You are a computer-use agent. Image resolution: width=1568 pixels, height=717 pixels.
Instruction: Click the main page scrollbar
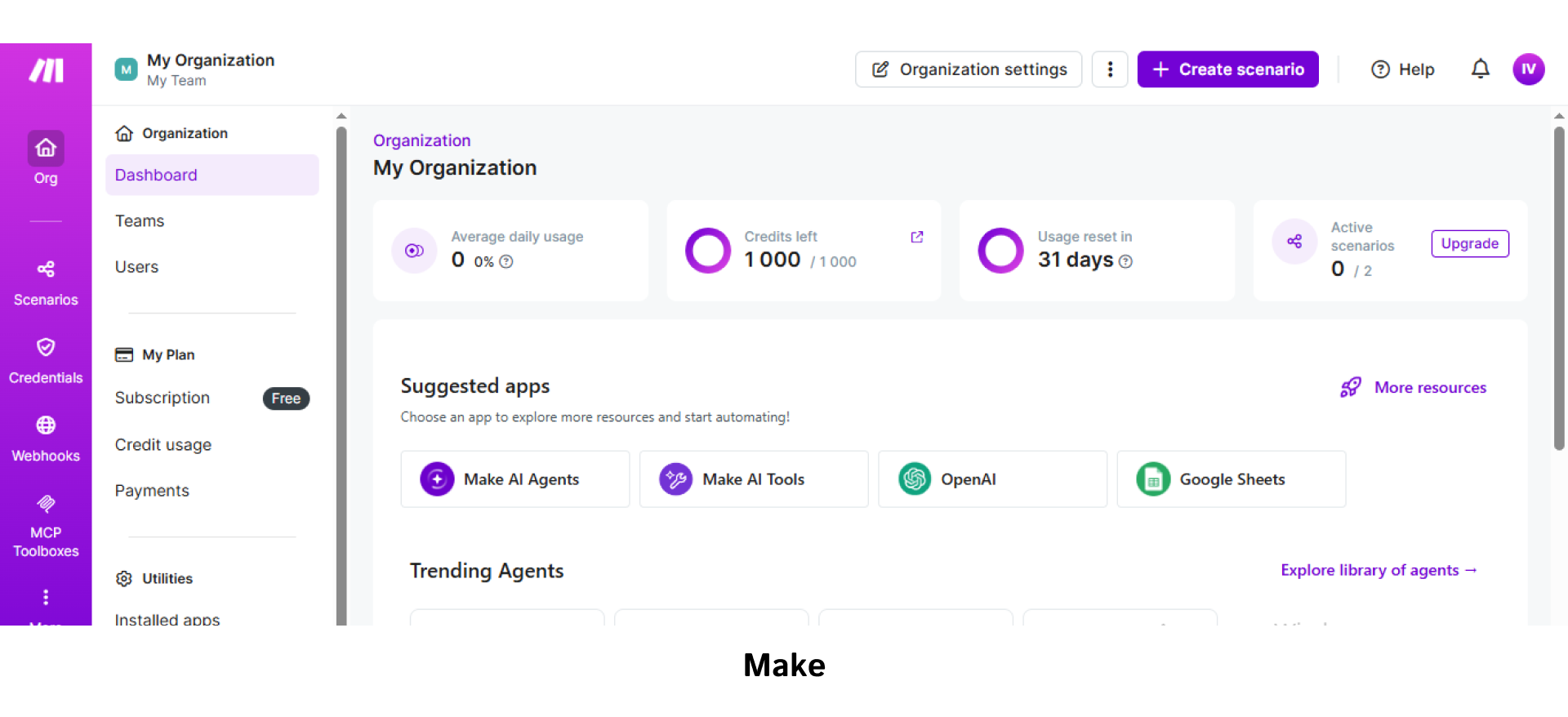pyautogui.click(x=1559, y=287)
